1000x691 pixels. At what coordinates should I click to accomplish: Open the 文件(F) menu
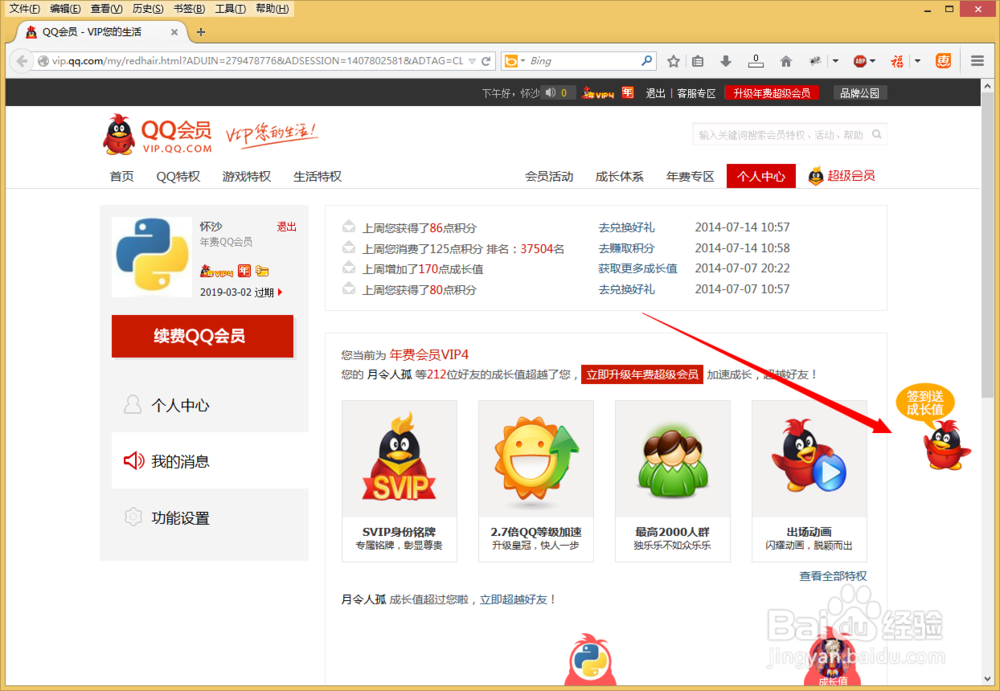click(x=24, y=8)
